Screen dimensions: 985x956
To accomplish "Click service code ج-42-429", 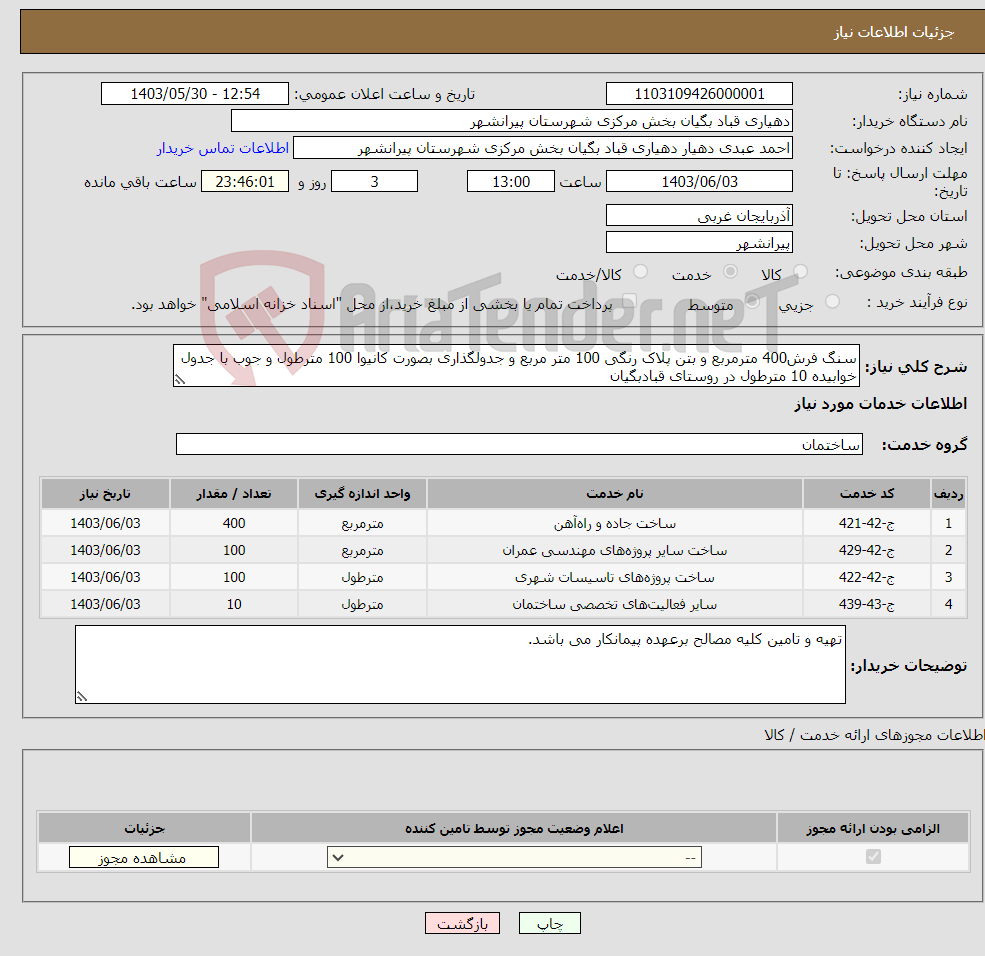I will [x=867, y=550].
